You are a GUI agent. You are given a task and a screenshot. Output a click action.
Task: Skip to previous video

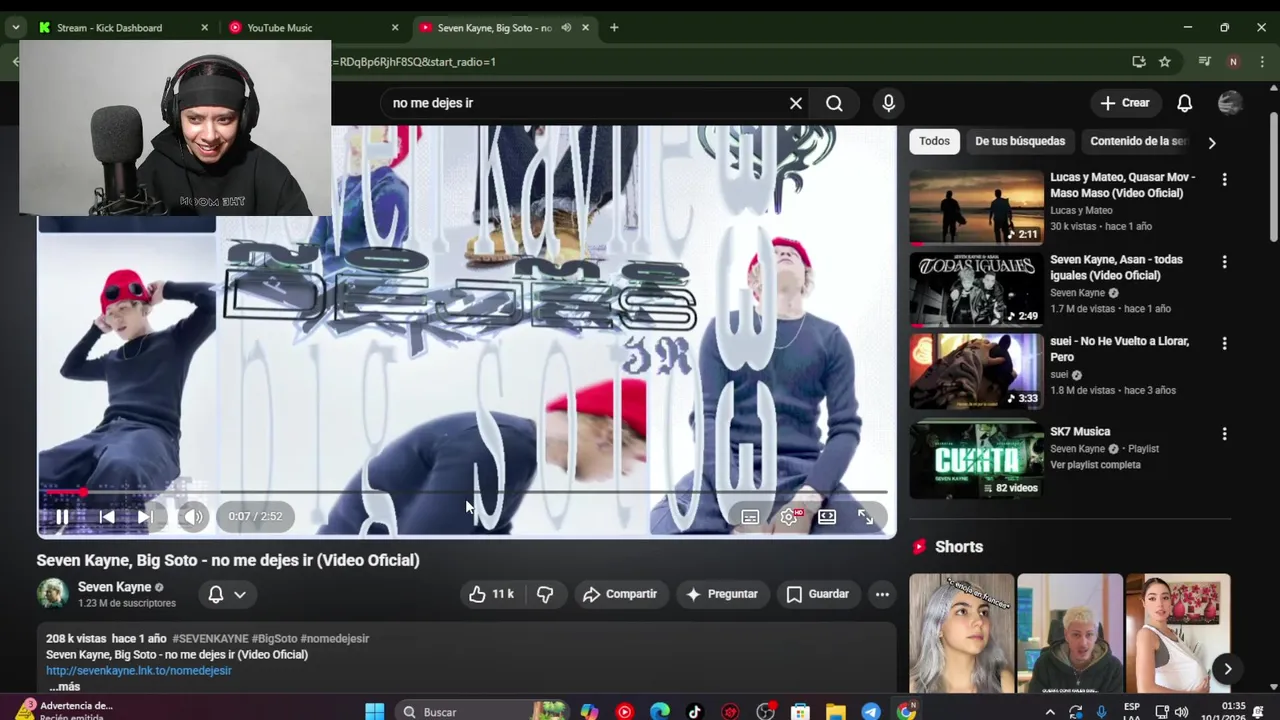106,517
